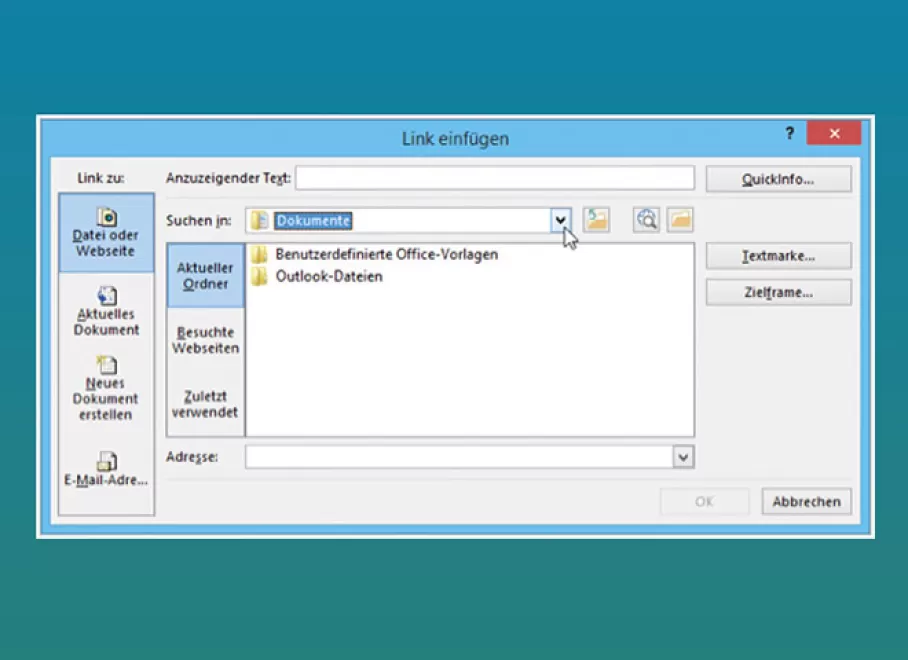The width and height of the screenshot is (908, 660).
Task: Switch to 'Besuchte Webseiten' tab
Action: click(205, 340)
